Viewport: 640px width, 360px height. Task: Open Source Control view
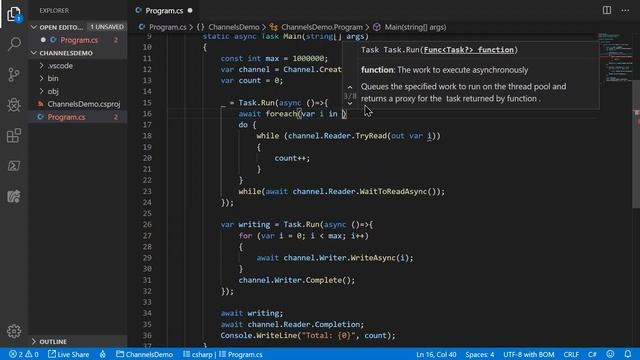pos(14,74)
